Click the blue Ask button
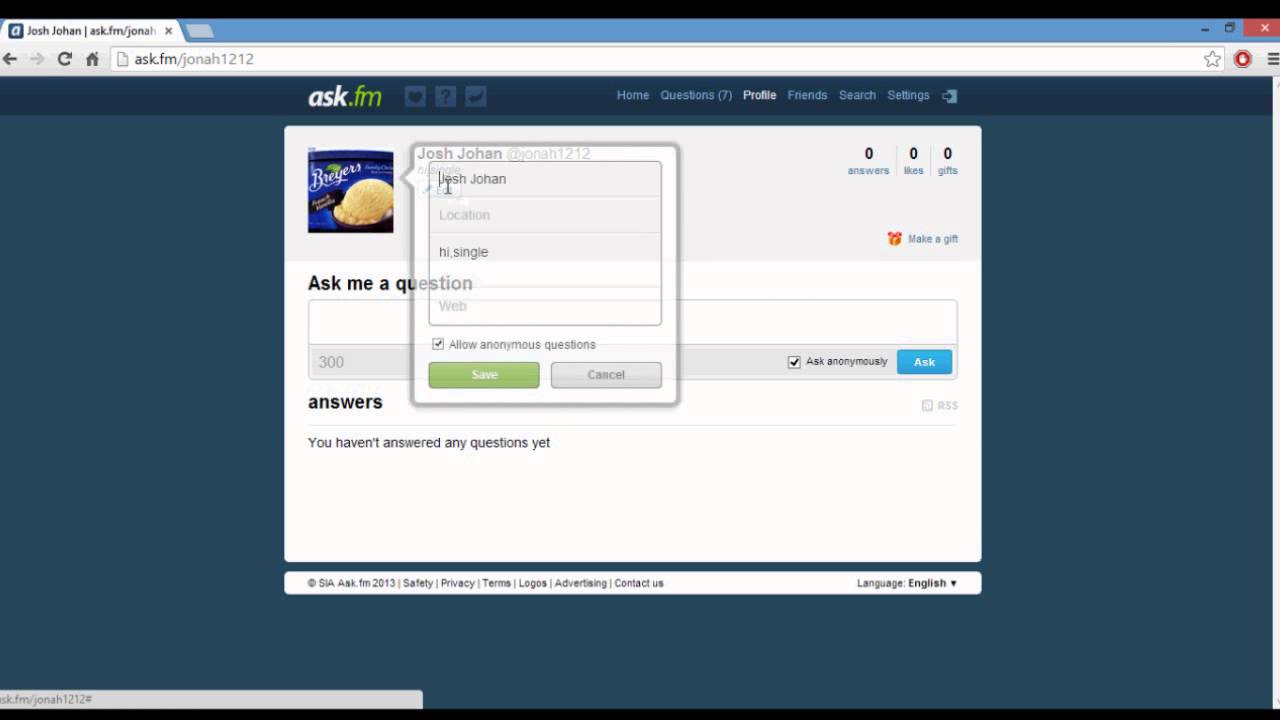The image size is (1280, 720). point(924,362)
